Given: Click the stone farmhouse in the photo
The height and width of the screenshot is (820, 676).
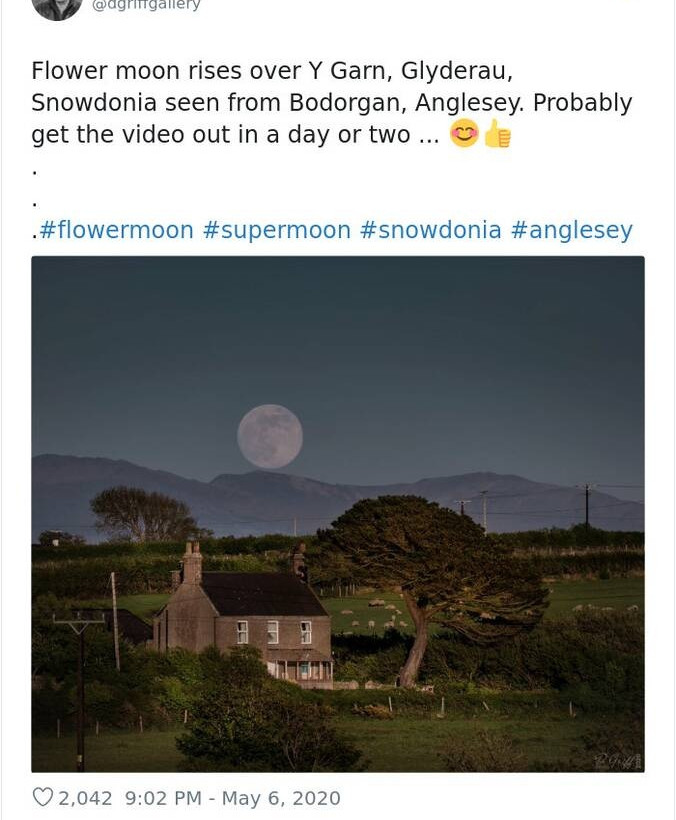Looking at the screenshot, I should (245, 620).
